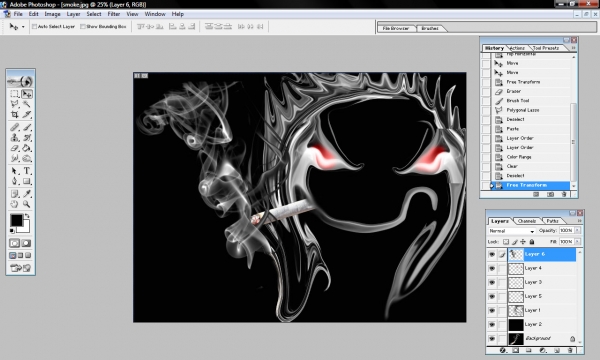
Task: Toggle lock transparent pixels in Layers panel
Action: [506, 242]
